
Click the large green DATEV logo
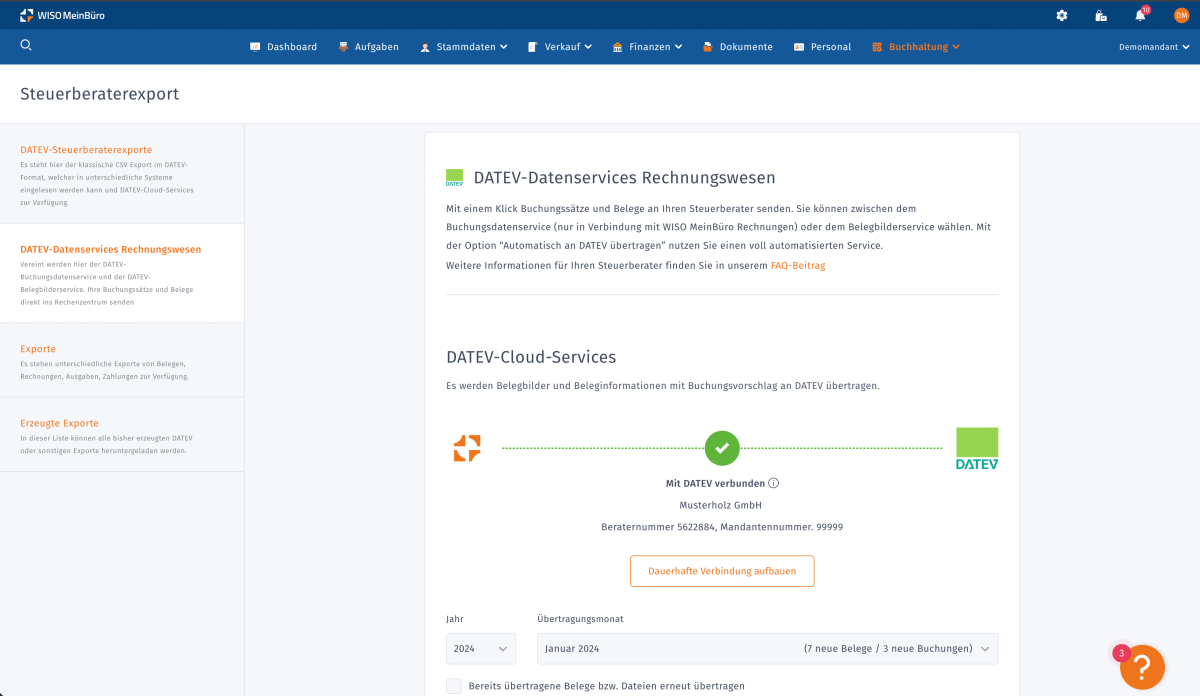pos(977,448)
